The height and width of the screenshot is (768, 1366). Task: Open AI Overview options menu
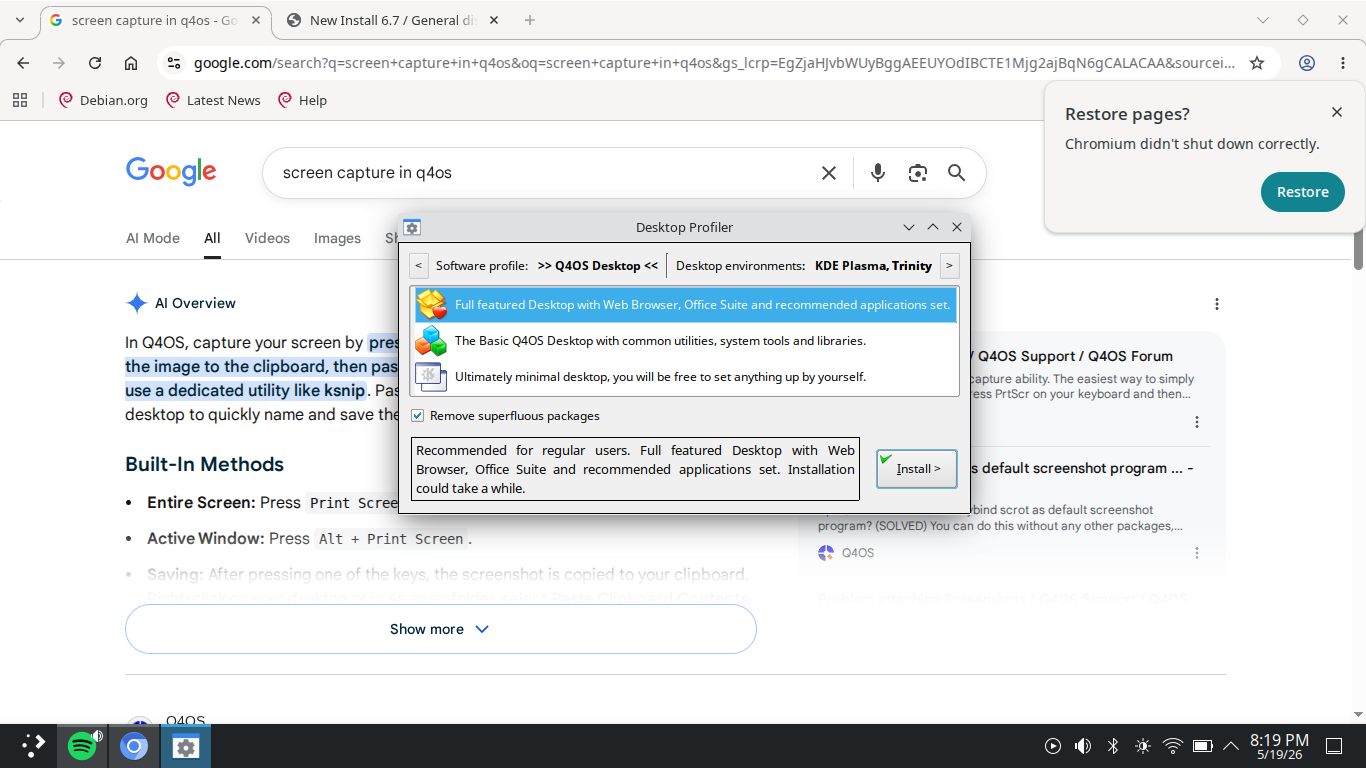1217,304
